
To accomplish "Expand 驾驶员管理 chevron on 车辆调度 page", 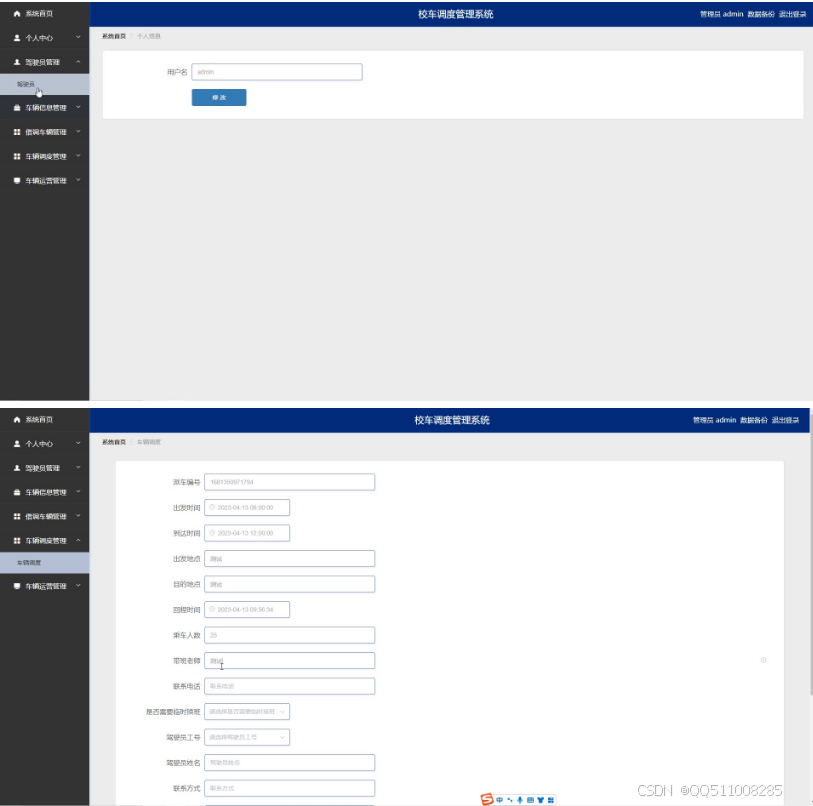I will 78,467.
